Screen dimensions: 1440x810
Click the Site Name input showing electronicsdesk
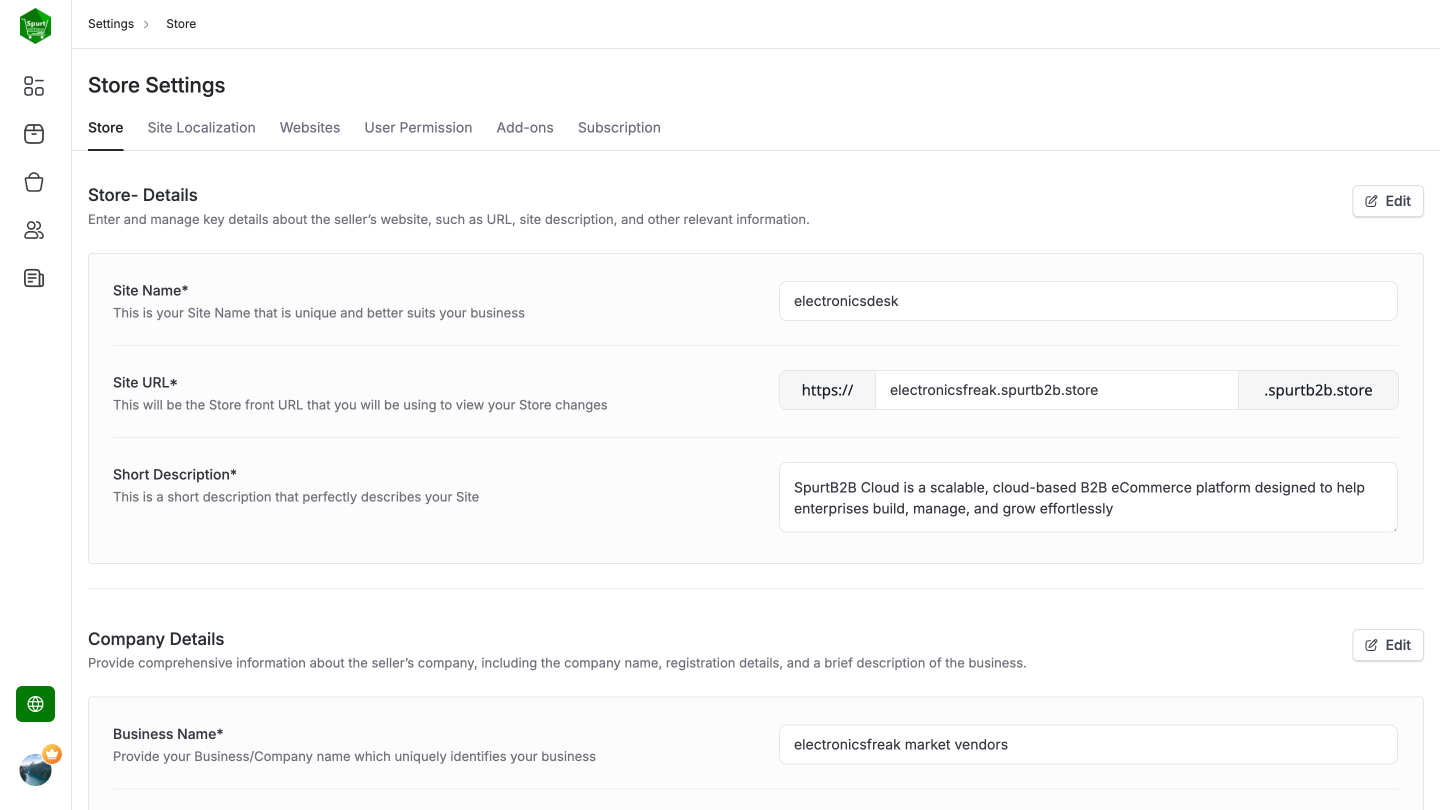[x=1088, y=301]
